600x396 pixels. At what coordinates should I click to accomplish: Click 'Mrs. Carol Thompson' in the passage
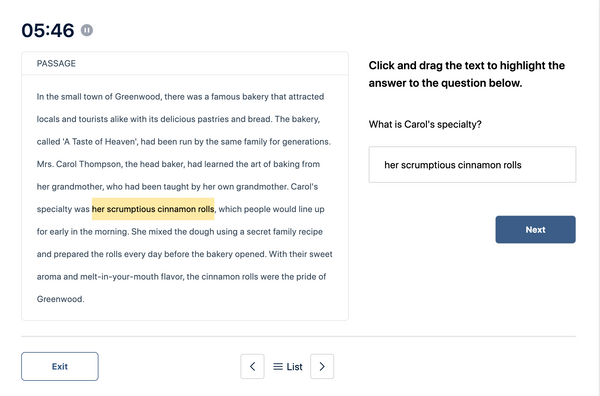pyautogui.click(x=79, y=164)
